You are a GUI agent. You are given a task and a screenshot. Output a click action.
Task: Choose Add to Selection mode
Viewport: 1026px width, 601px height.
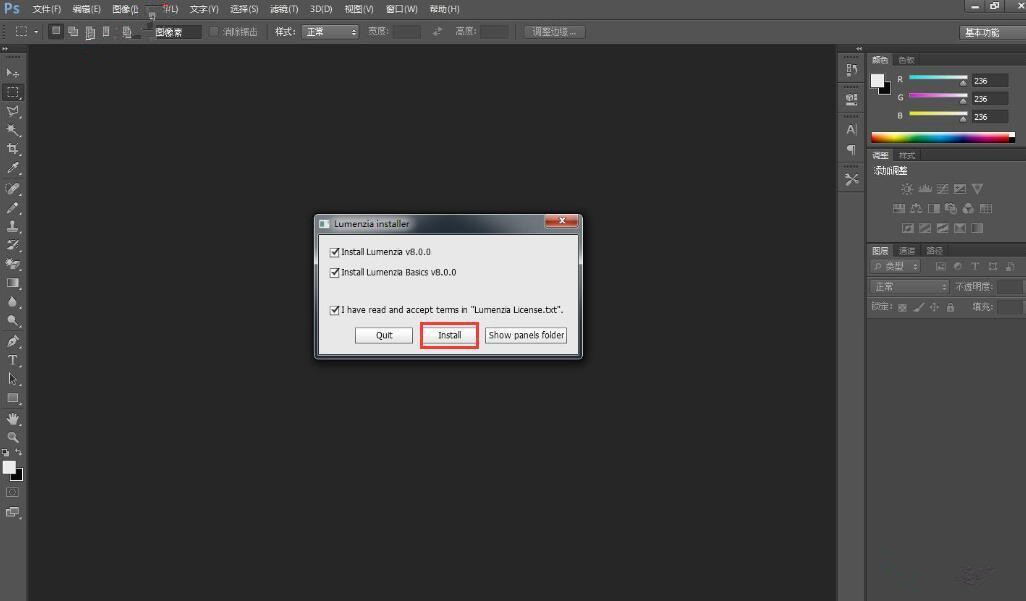click(x=73, y=31)
